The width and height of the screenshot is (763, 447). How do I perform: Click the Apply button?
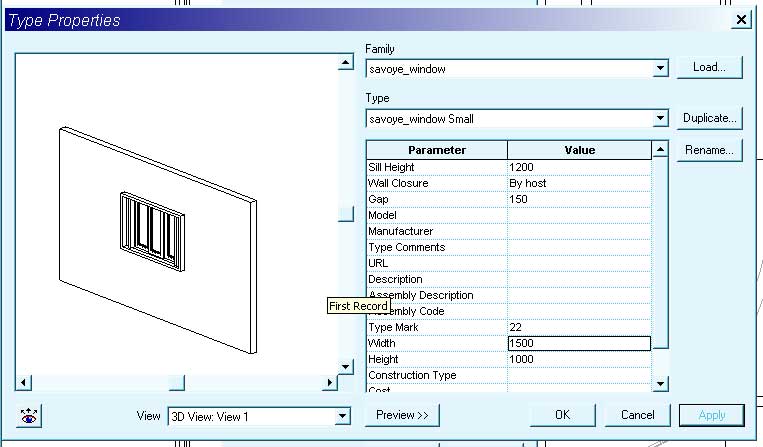tap(712, 415)
